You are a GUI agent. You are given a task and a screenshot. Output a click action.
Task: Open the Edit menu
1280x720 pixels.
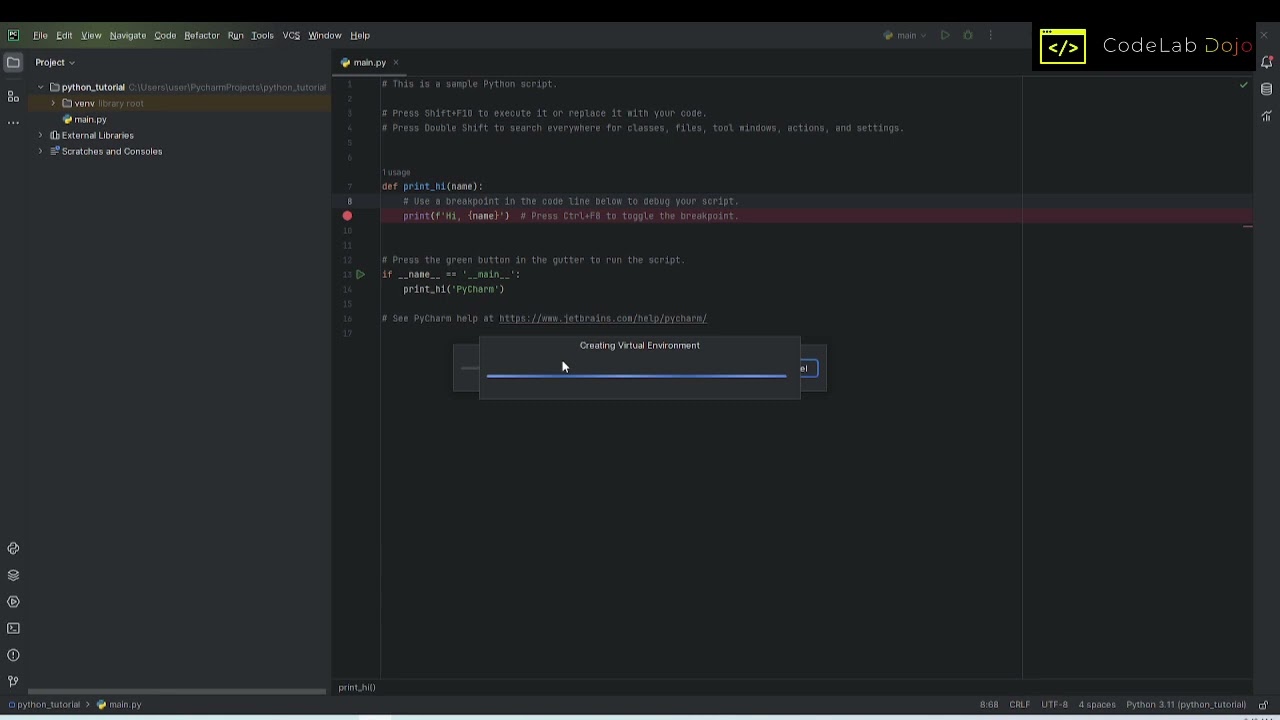(x=64, y=35)
